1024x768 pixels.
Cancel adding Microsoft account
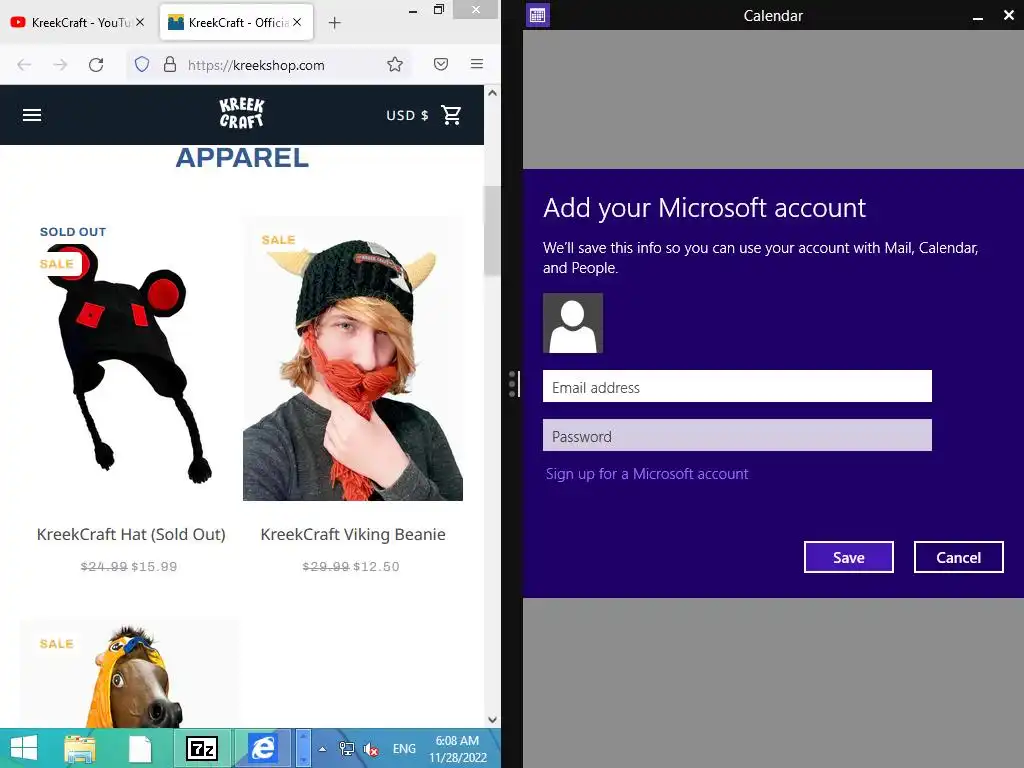click(x=958, y=557)
